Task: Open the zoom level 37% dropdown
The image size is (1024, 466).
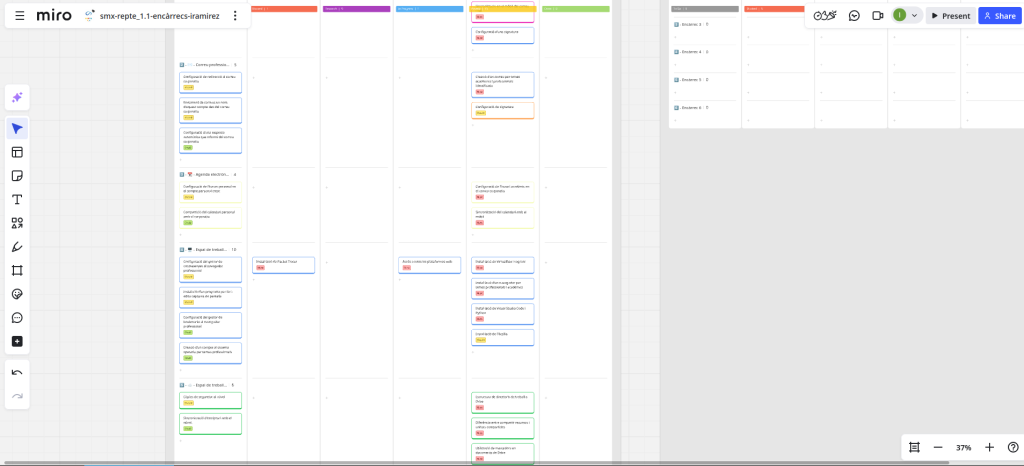Action: (964, 447)
